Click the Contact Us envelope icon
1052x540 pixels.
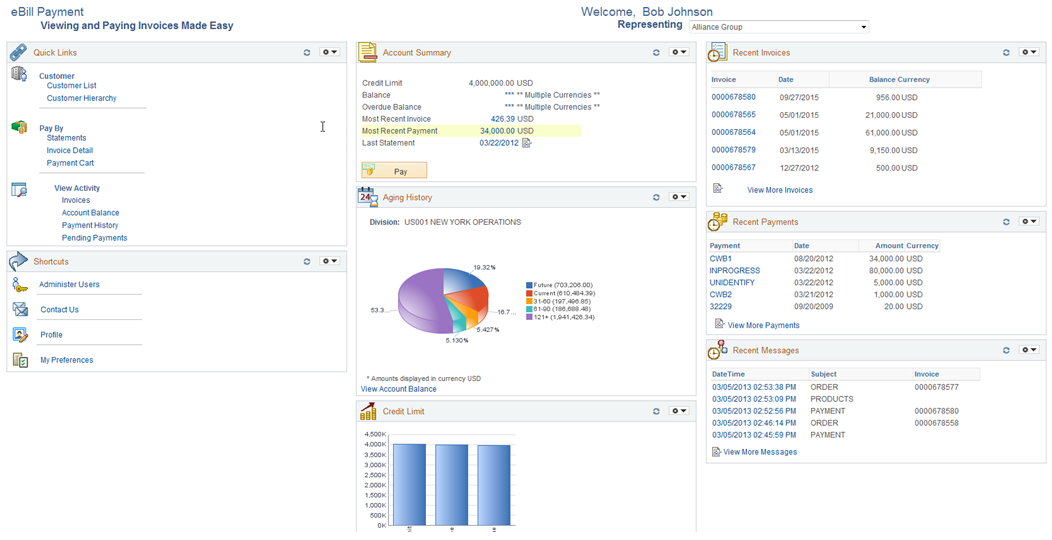(20, 309)
